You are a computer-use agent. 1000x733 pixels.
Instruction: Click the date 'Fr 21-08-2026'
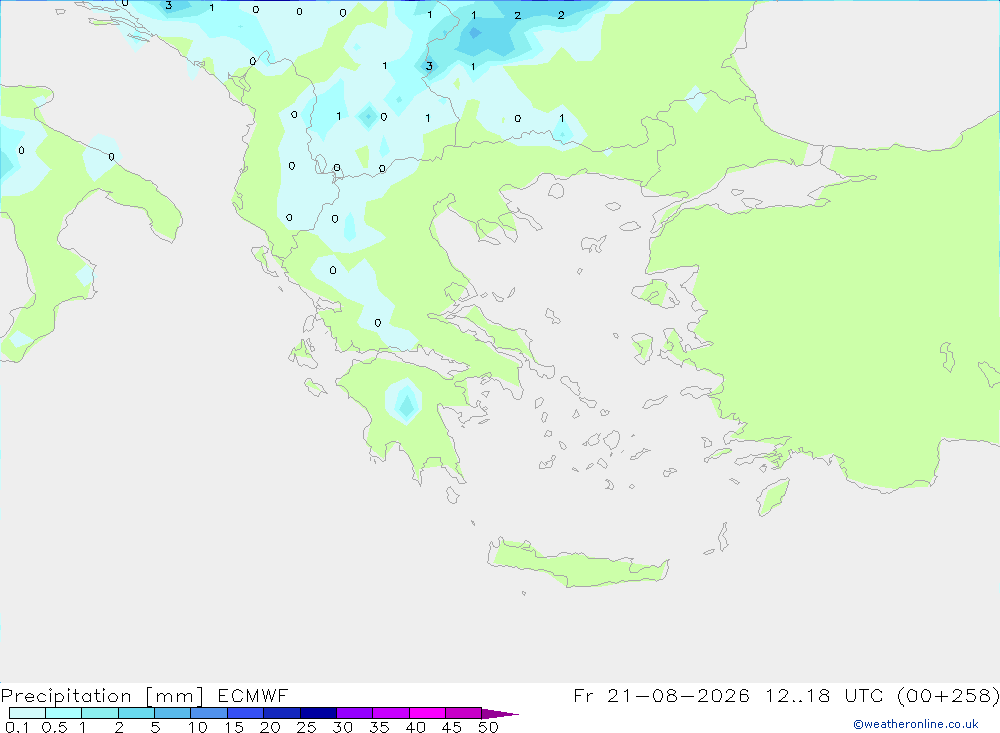(x=661, y=695)
